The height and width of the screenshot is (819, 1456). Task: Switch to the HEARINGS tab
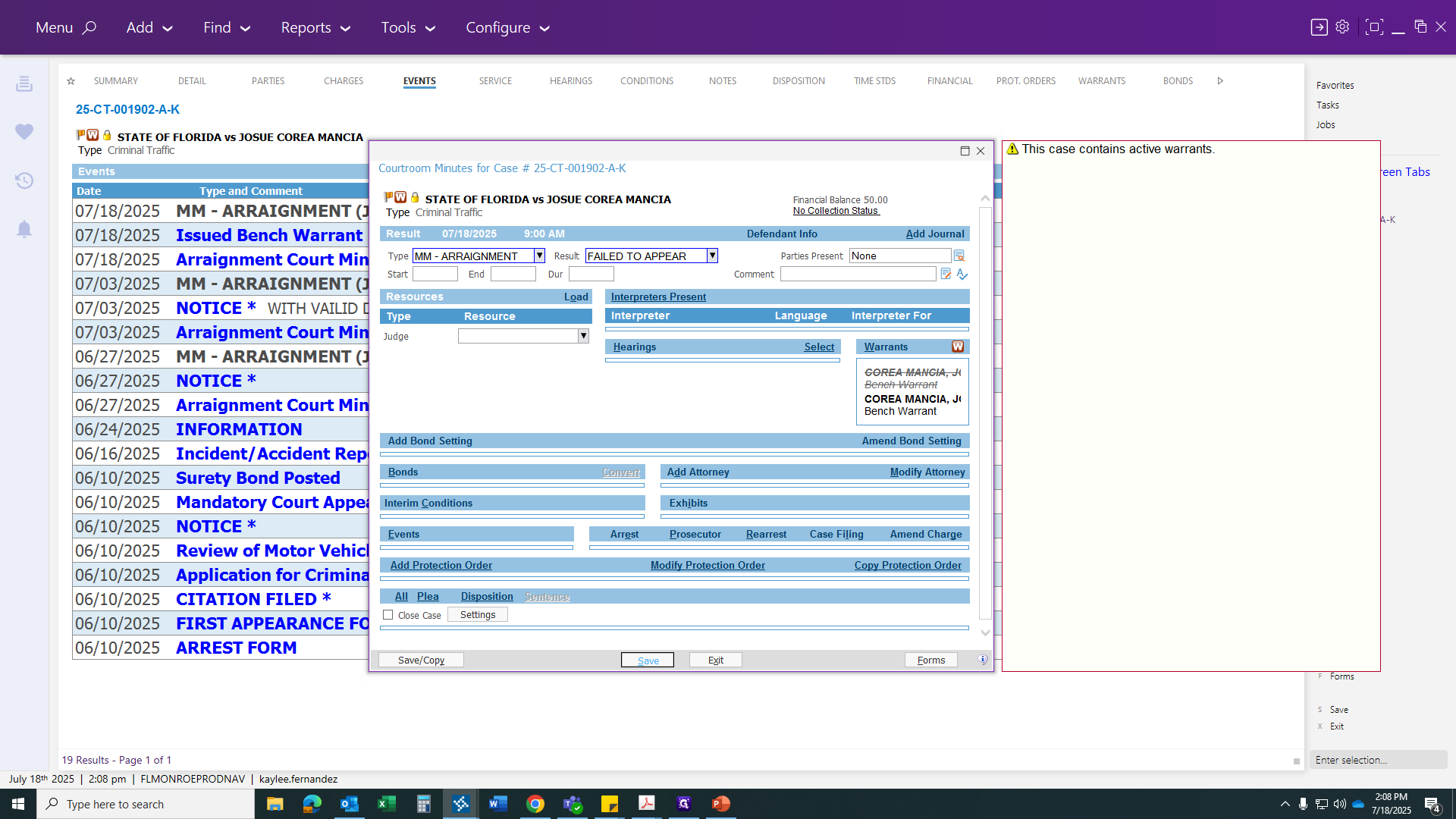(571, 81)
